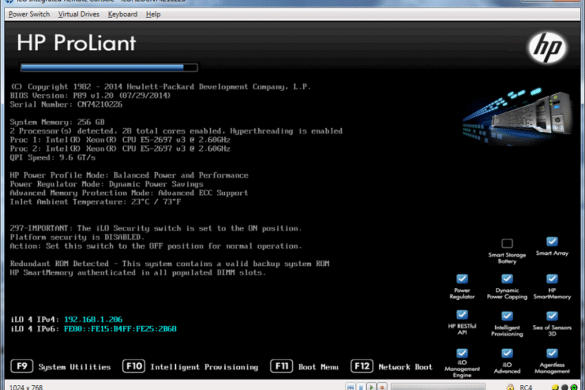Click the HP ProLiant title text
The width and height of the screenshot is (585, 390).
[x=76, y=43]
